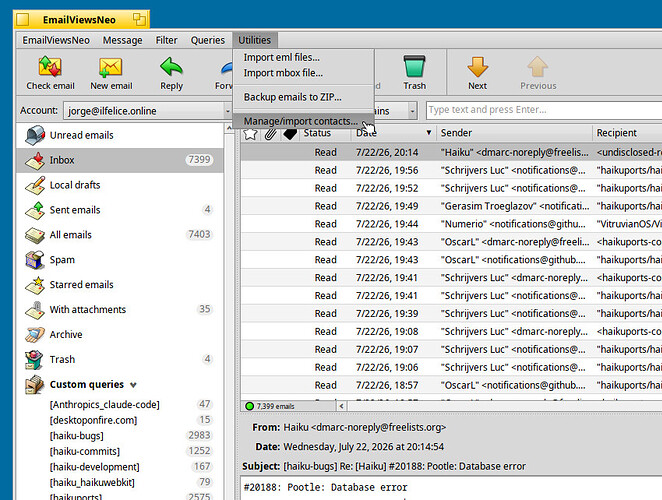Open the Starred emails icon
Image resolution: width=662 pixels, height=500 pixels.
35,285
